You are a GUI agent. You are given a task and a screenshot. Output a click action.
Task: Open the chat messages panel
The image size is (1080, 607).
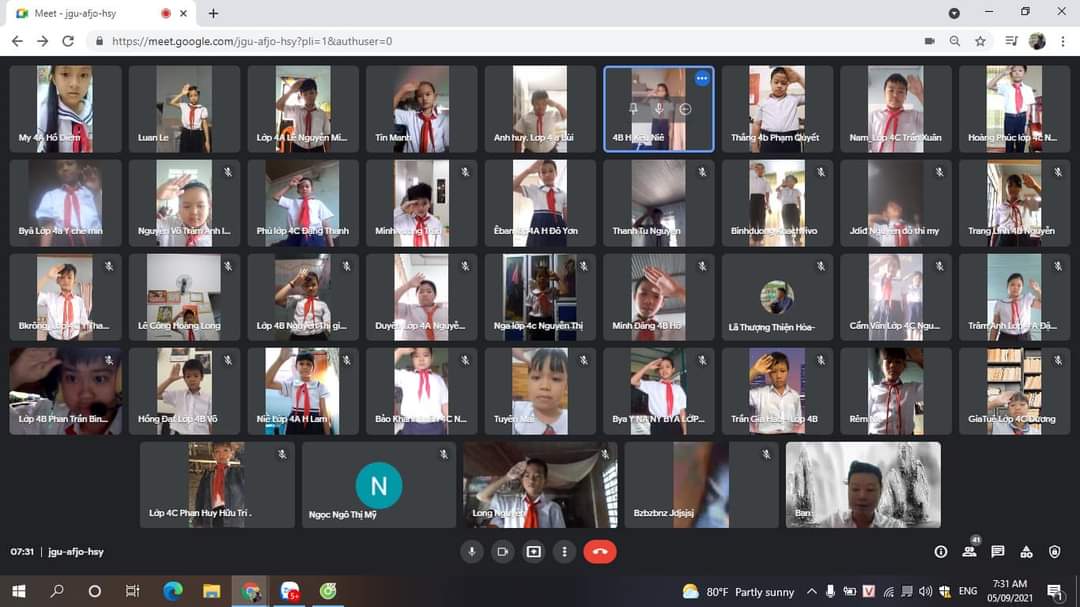tap(998, 551)
